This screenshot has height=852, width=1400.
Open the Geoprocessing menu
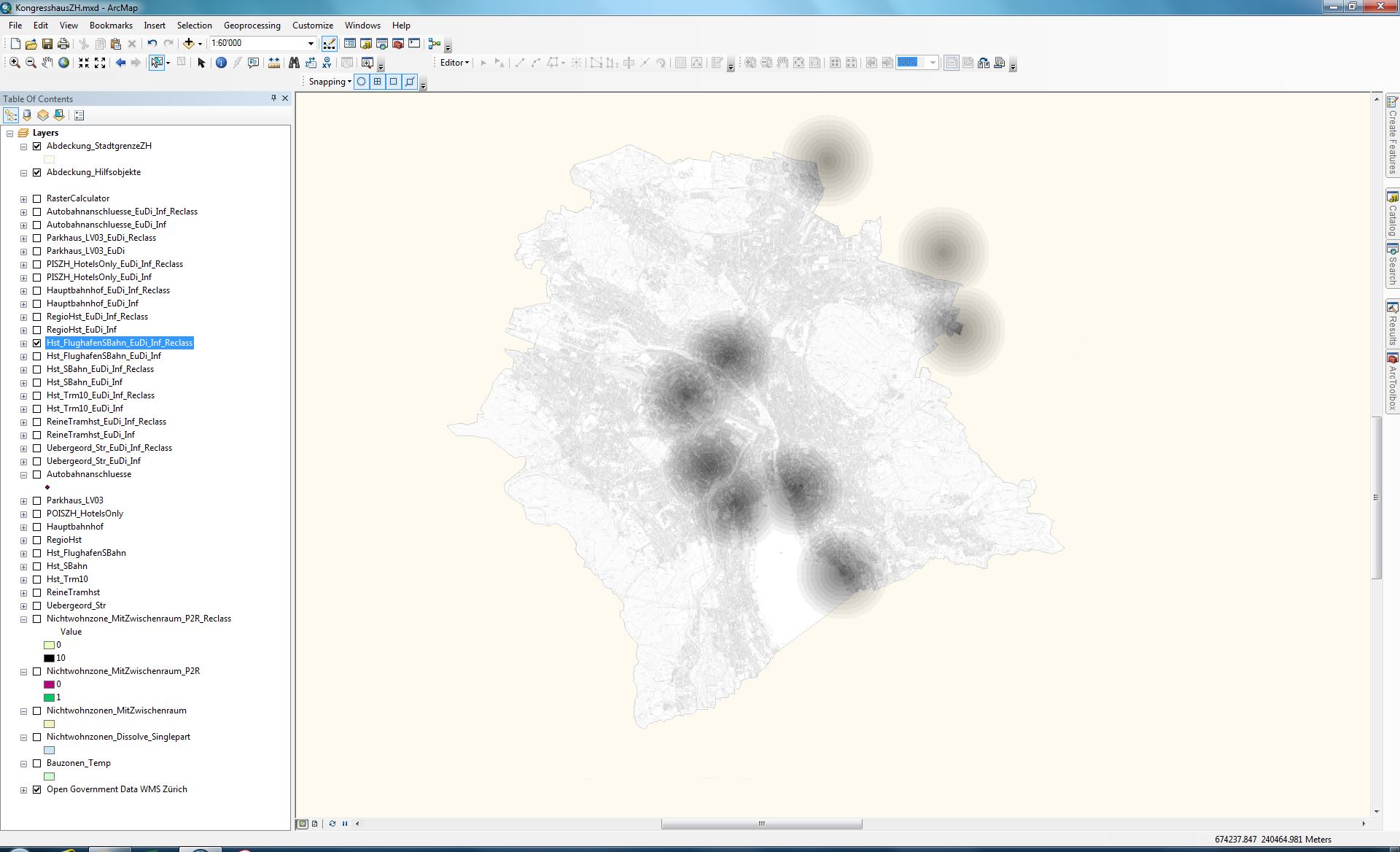point(252,25)
